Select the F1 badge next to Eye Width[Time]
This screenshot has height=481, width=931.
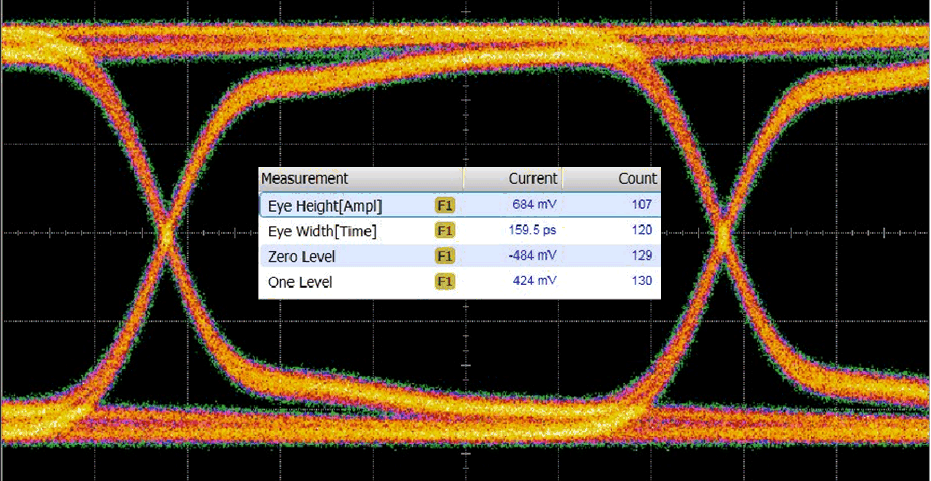445,231
